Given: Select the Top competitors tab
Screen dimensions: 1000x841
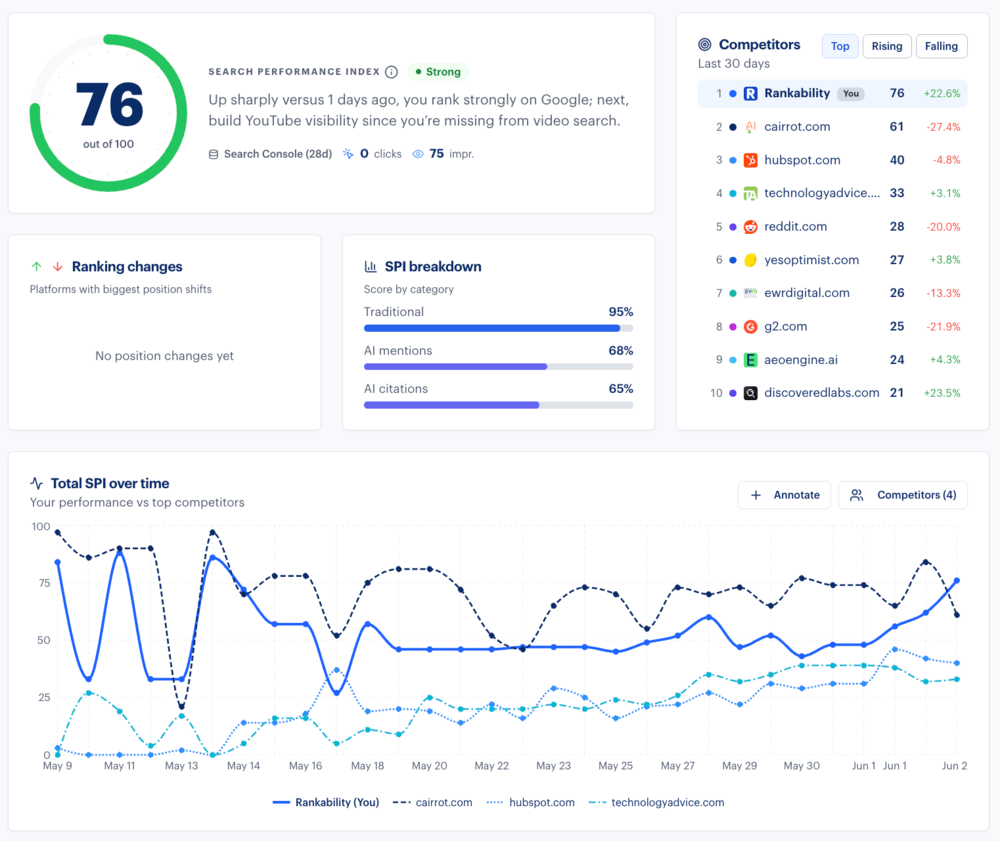Looking at the screenshot, I should pos(840,46).
